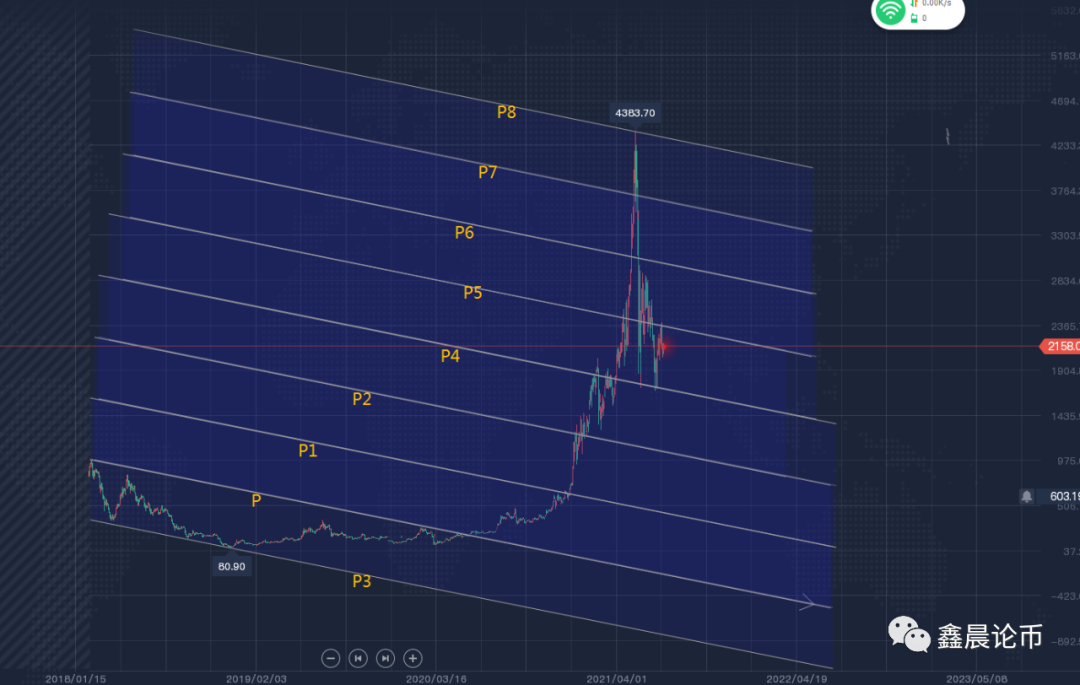
Task: Click the price alert bell icon
Action: pos(1026,496)
